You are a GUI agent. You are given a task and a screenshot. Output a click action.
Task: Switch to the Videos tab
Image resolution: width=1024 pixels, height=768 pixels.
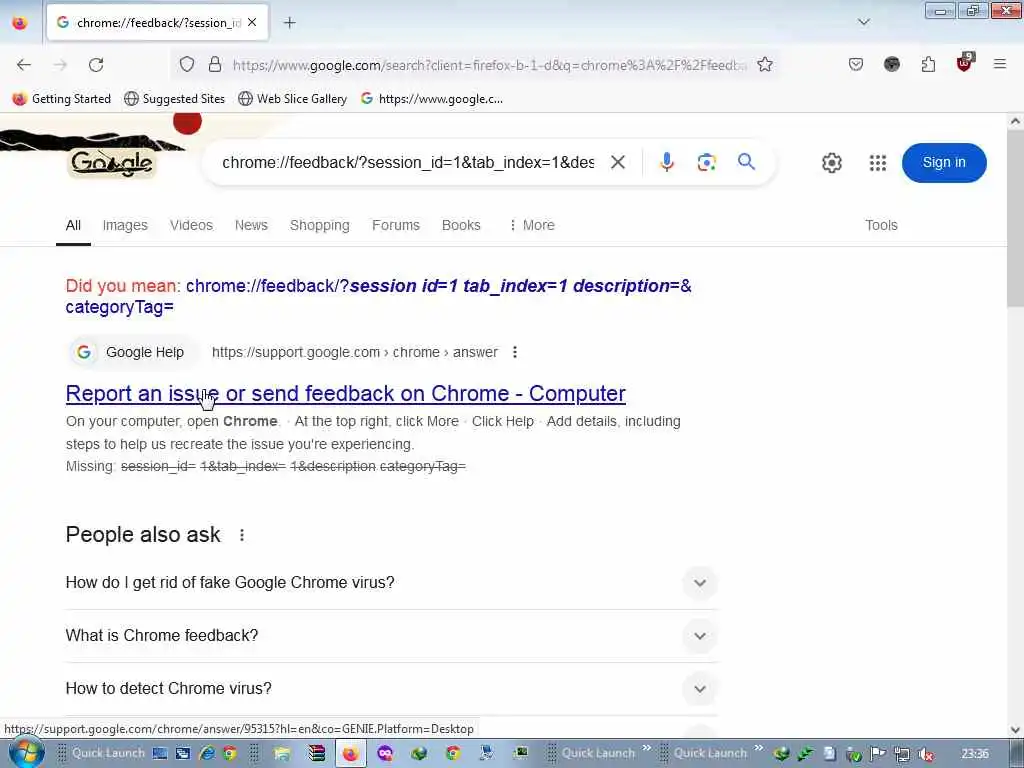click(191, 225)
